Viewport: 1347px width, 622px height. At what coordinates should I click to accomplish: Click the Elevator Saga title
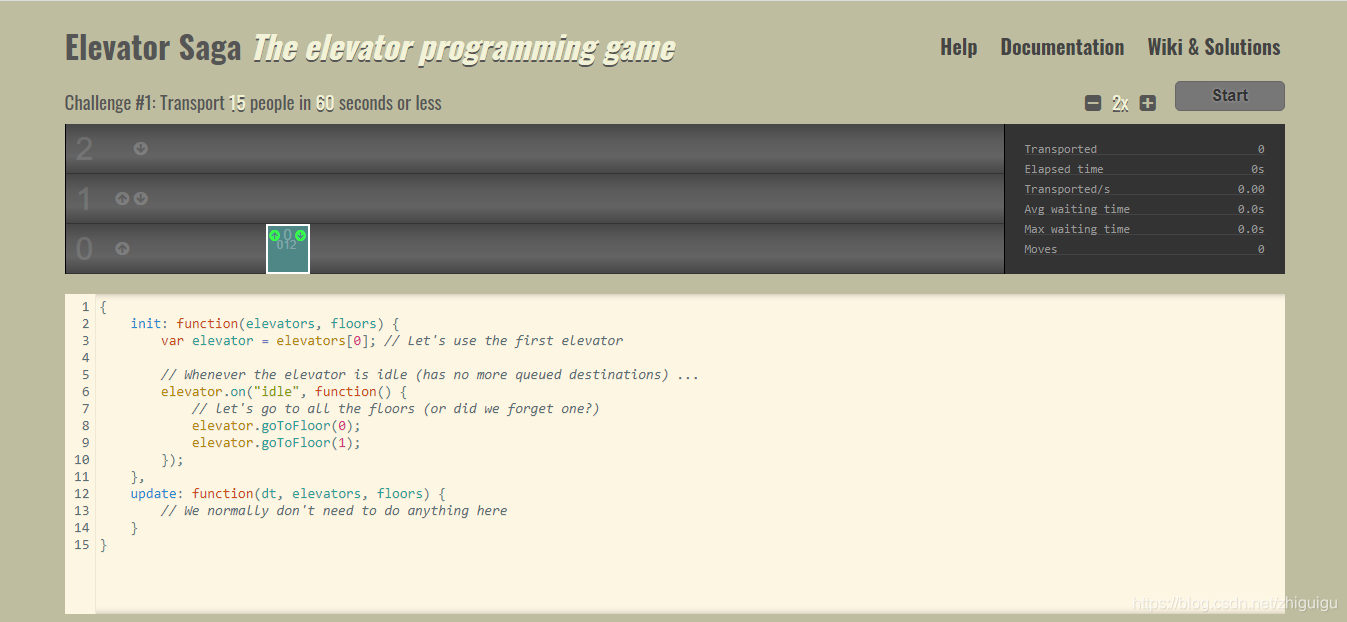pyautogui.click(x=153, y=48)
